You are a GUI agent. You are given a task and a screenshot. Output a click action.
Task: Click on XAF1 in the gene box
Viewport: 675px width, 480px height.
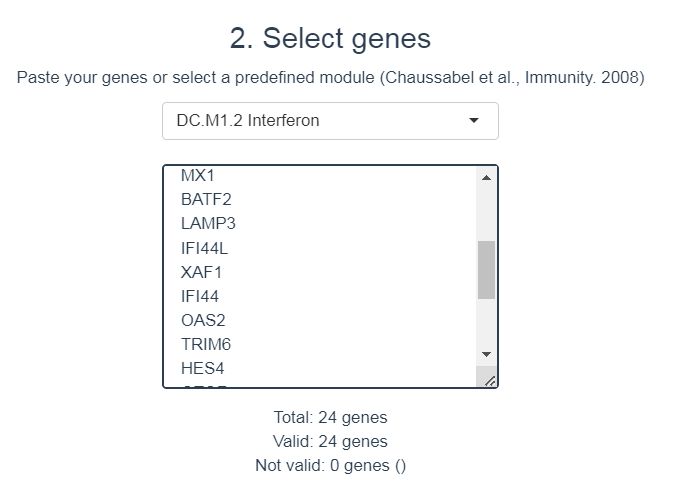(201, 272)
